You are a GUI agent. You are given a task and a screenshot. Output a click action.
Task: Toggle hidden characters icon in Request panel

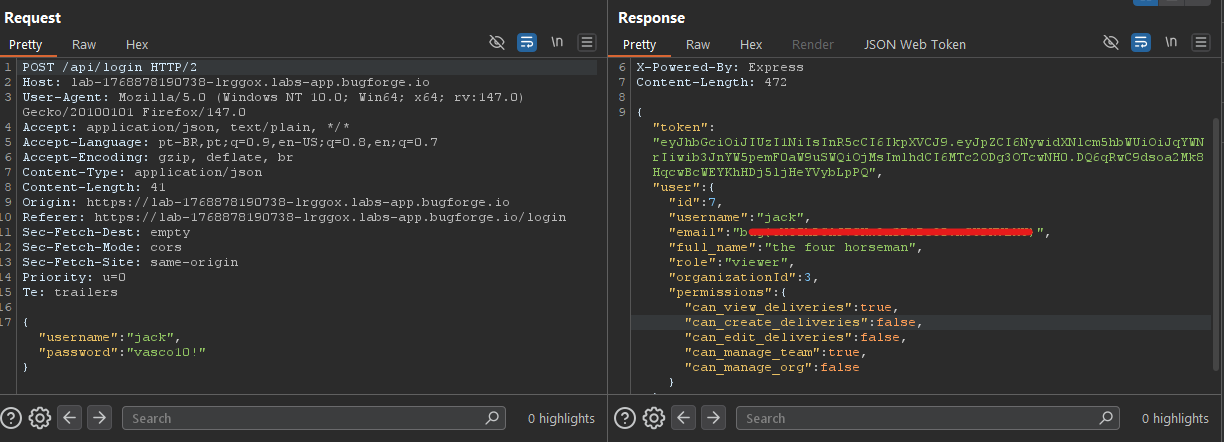coord(496,43)
